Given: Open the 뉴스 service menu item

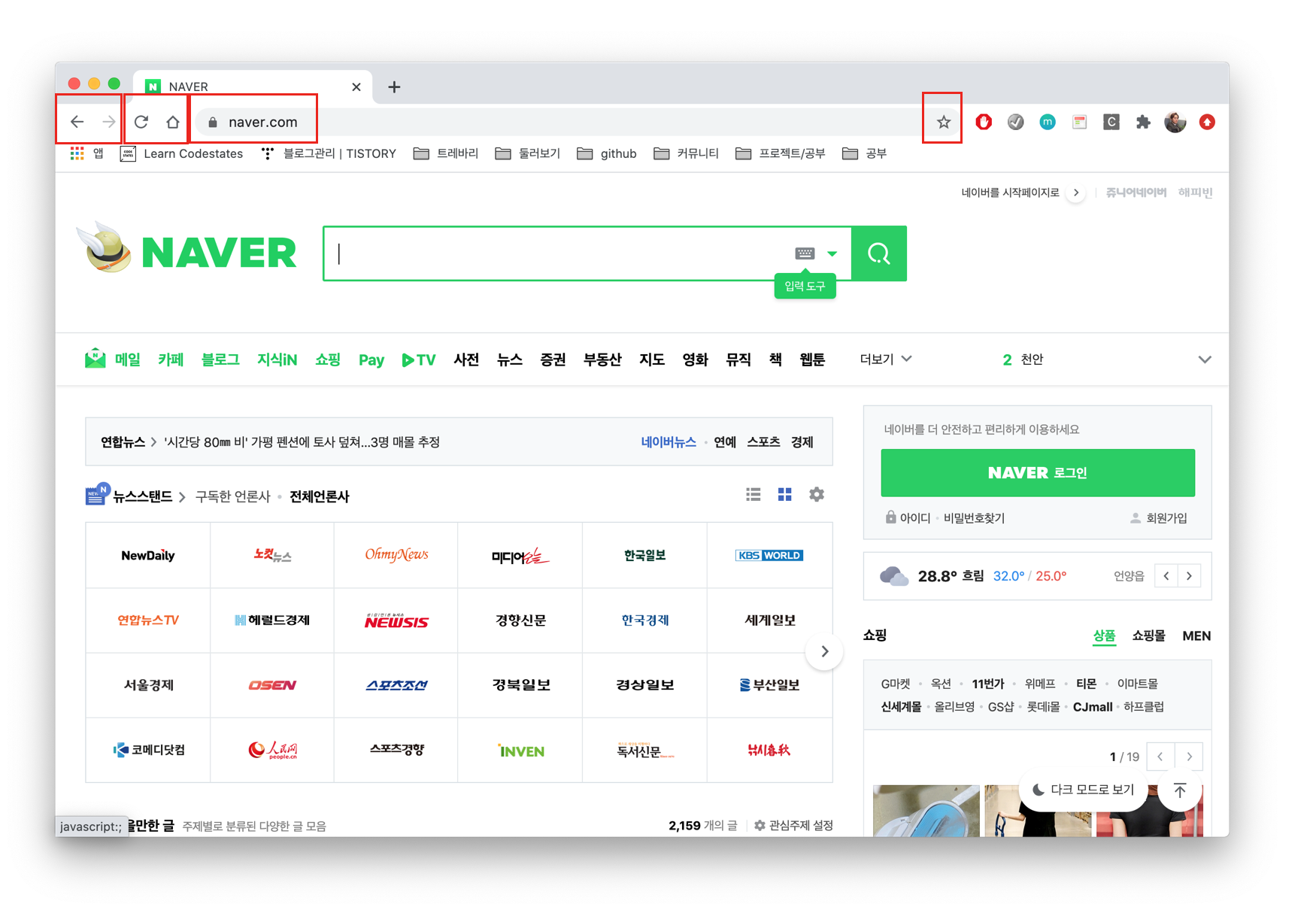Looking at the screenshot, I should coord(509,359).
